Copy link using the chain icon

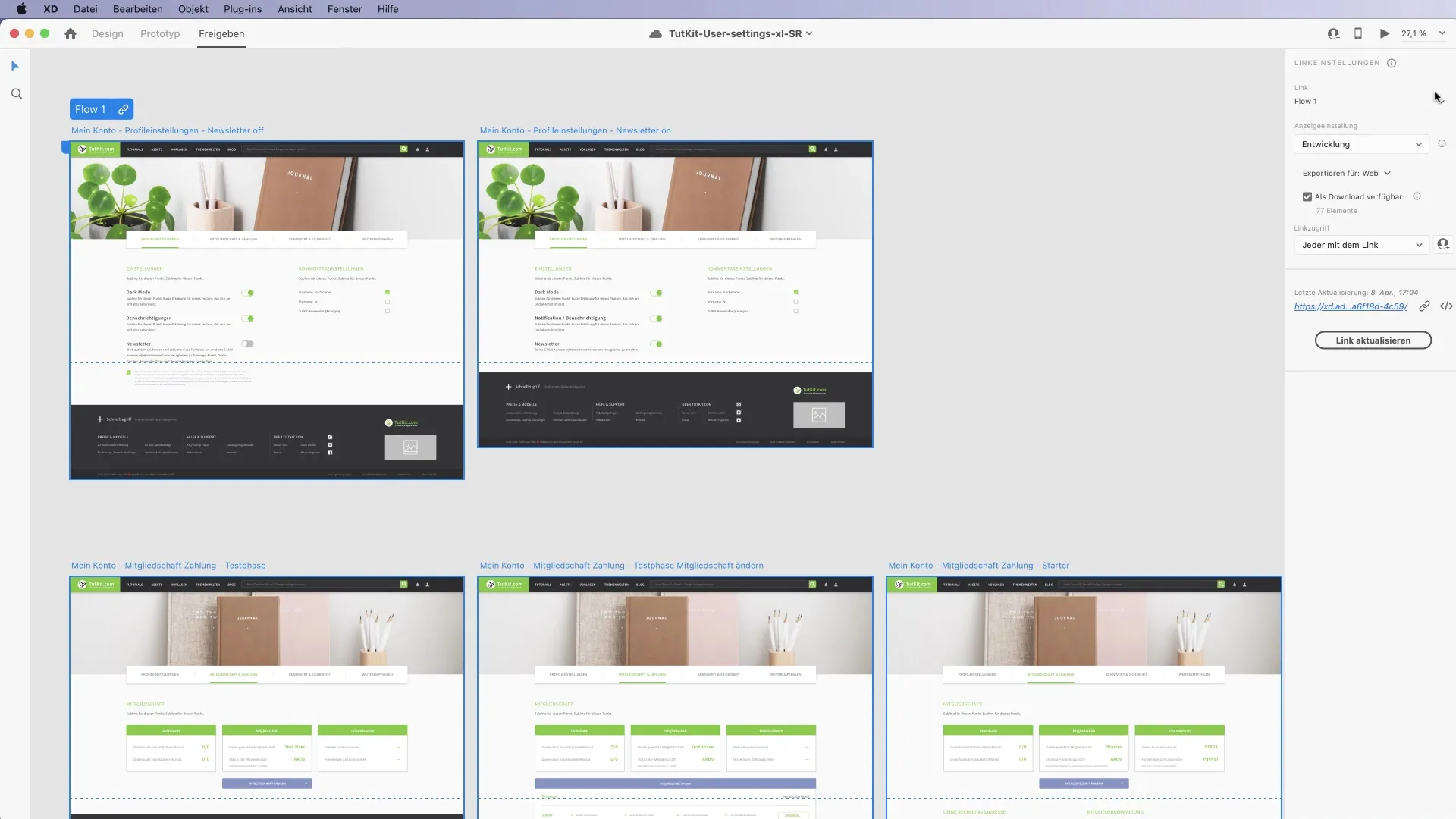click(1424, 306)
